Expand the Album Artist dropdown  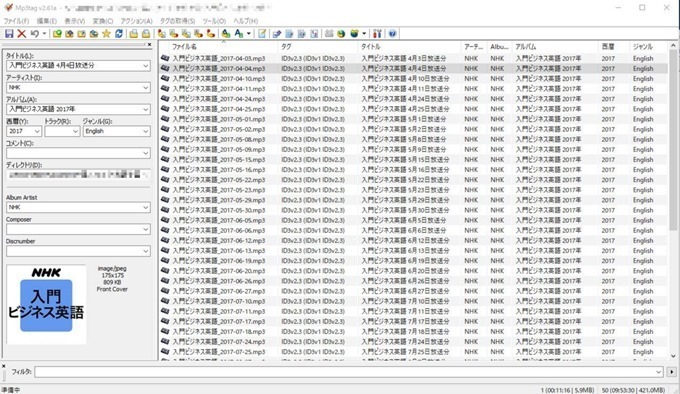click(x=146, y=207)
